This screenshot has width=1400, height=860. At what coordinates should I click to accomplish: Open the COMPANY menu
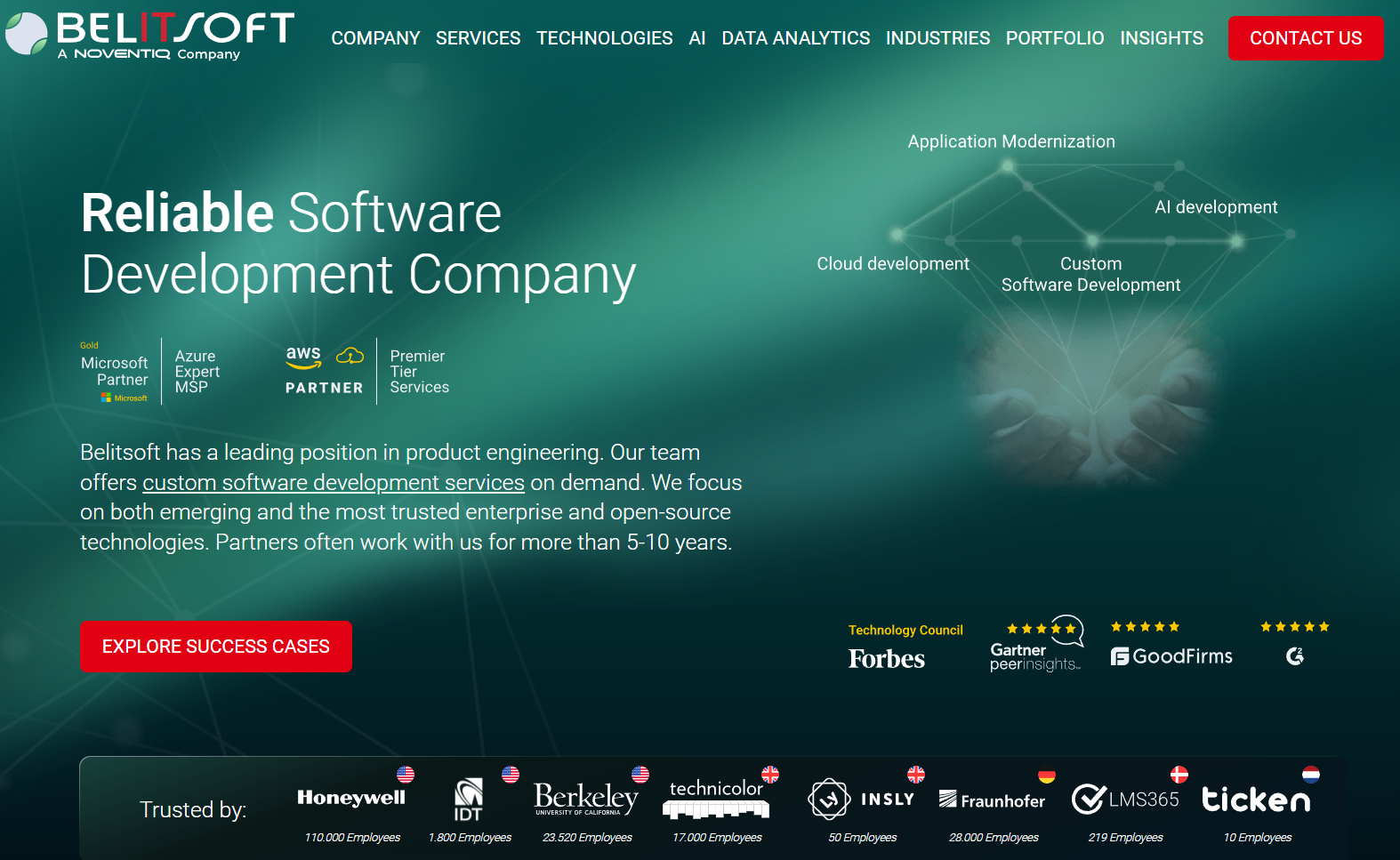[x=375, y=38]
